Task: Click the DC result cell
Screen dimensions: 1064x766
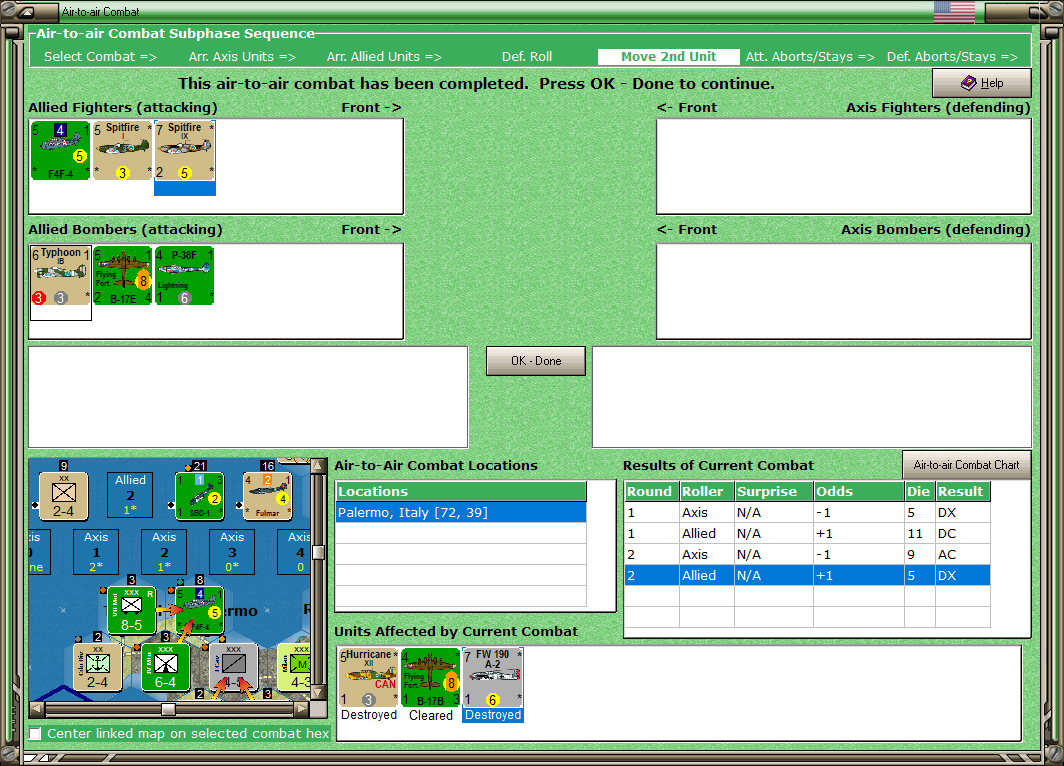Action: [x=962, y=533]
